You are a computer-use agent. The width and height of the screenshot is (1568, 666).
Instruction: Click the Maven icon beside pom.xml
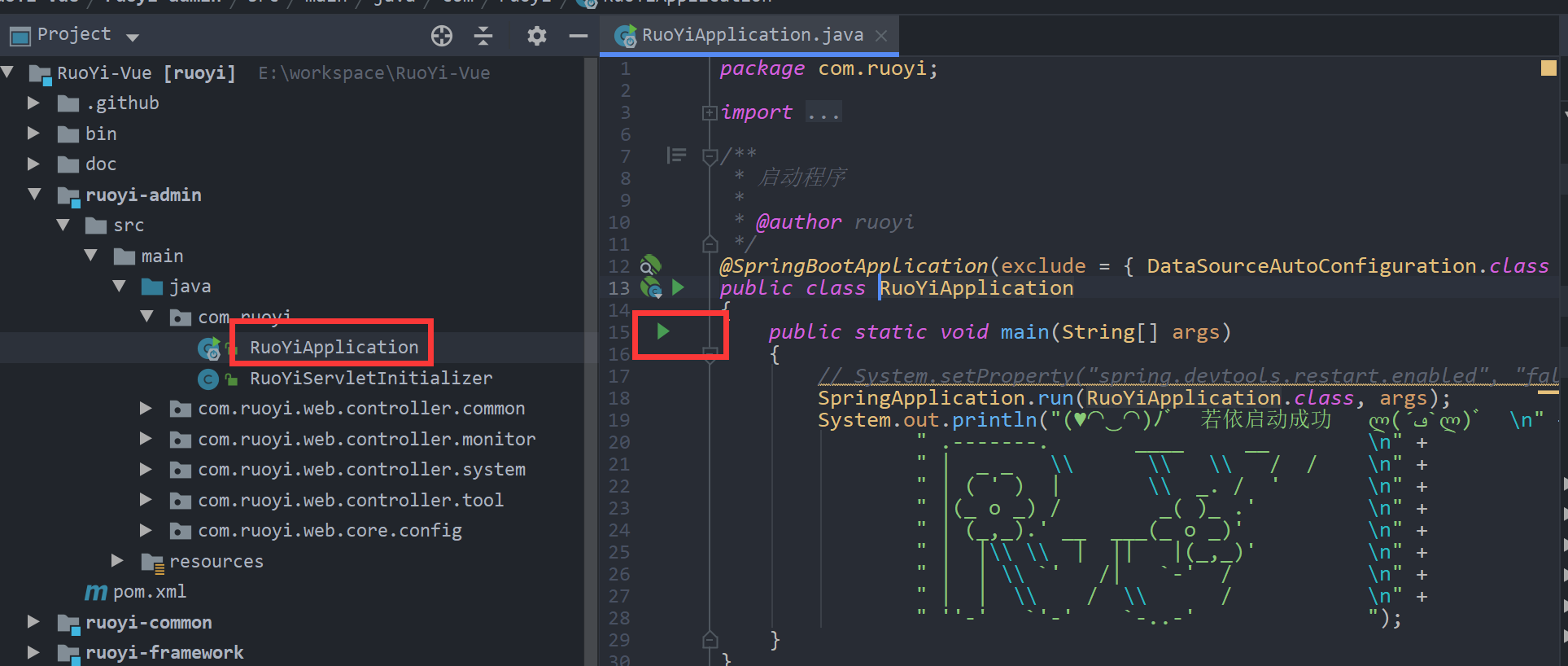coord(96,592)
